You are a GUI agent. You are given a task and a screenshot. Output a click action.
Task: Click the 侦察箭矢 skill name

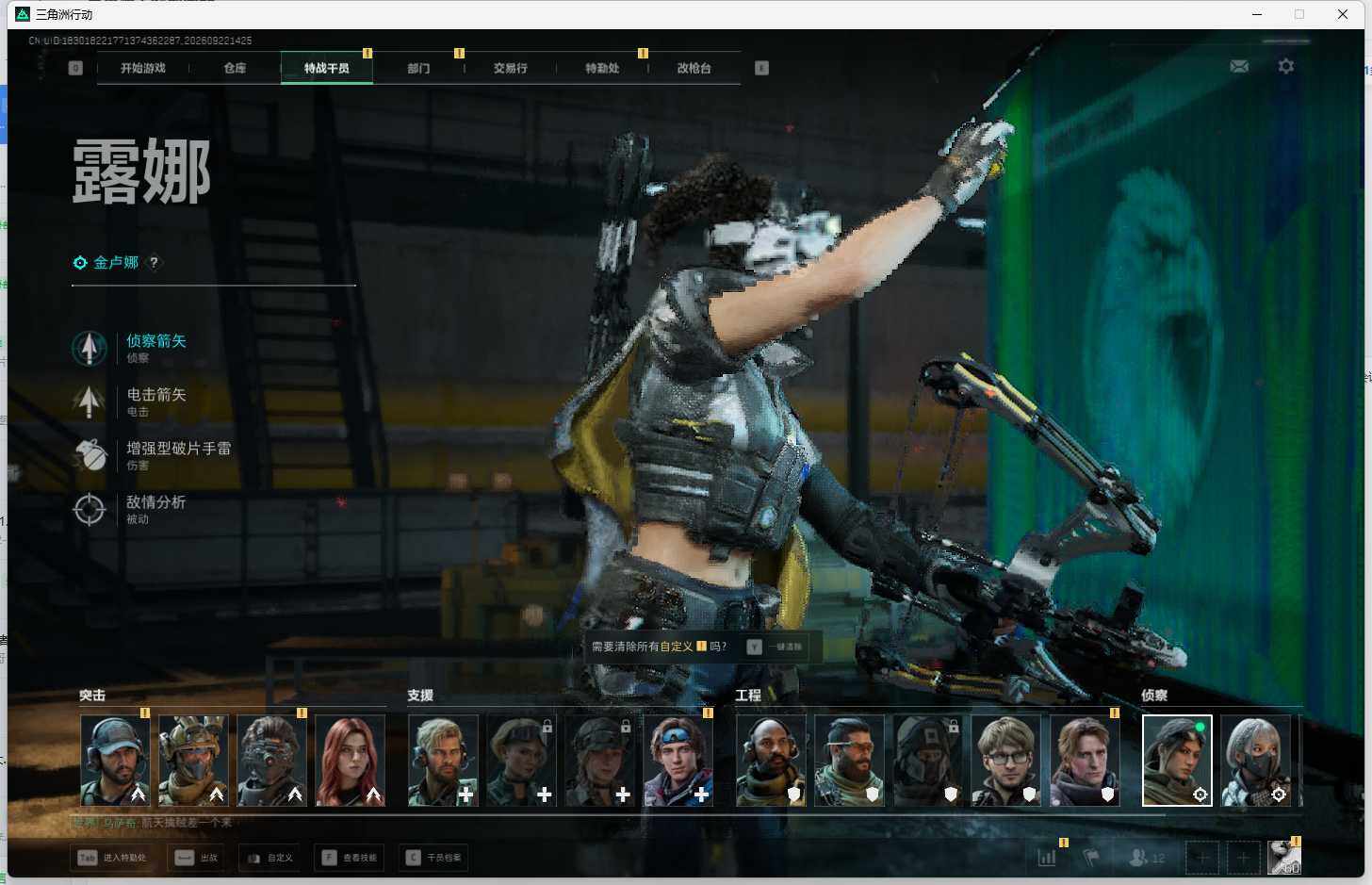pos(156,341)
